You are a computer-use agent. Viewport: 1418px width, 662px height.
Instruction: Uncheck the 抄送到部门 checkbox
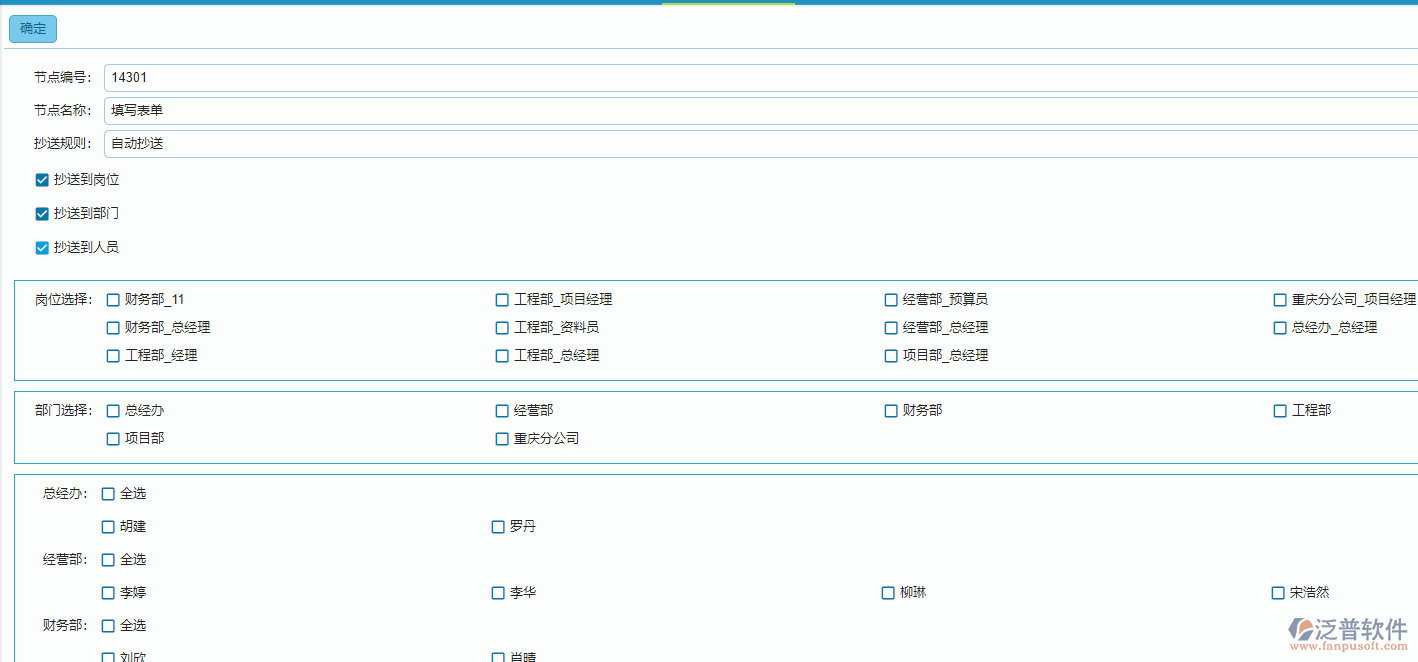pyautogui.click(x=42, y=214)
